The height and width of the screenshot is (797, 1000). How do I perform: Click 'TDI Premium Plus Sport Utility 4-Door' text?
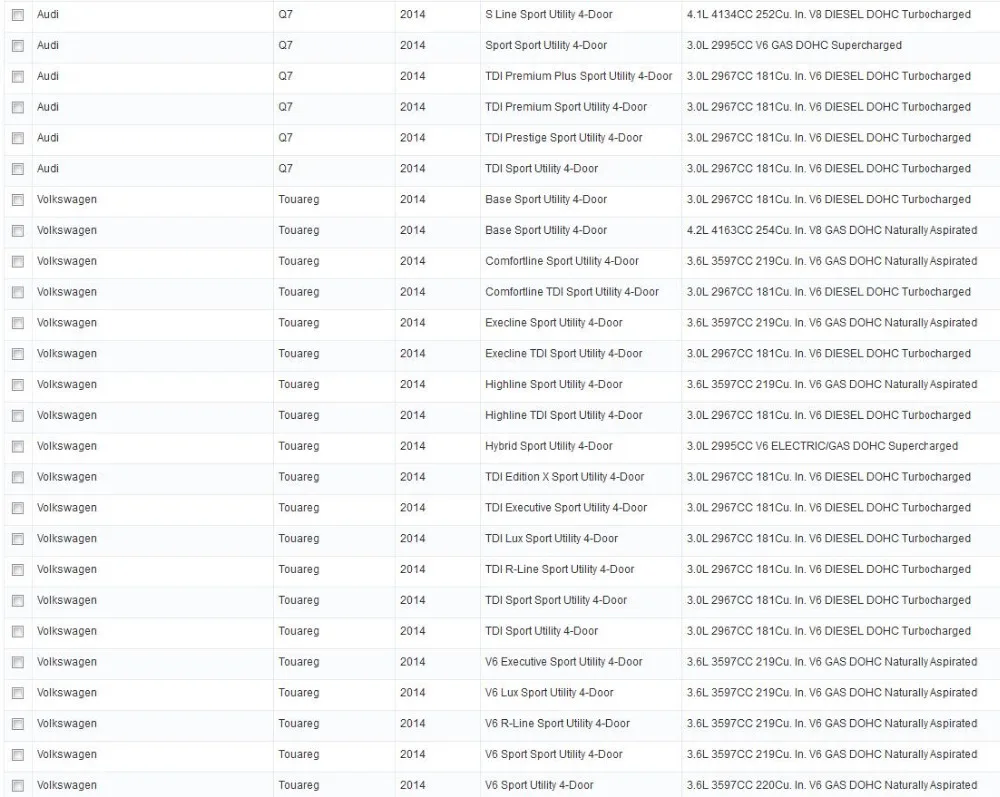pyautogui.click(x=578, y=76)
